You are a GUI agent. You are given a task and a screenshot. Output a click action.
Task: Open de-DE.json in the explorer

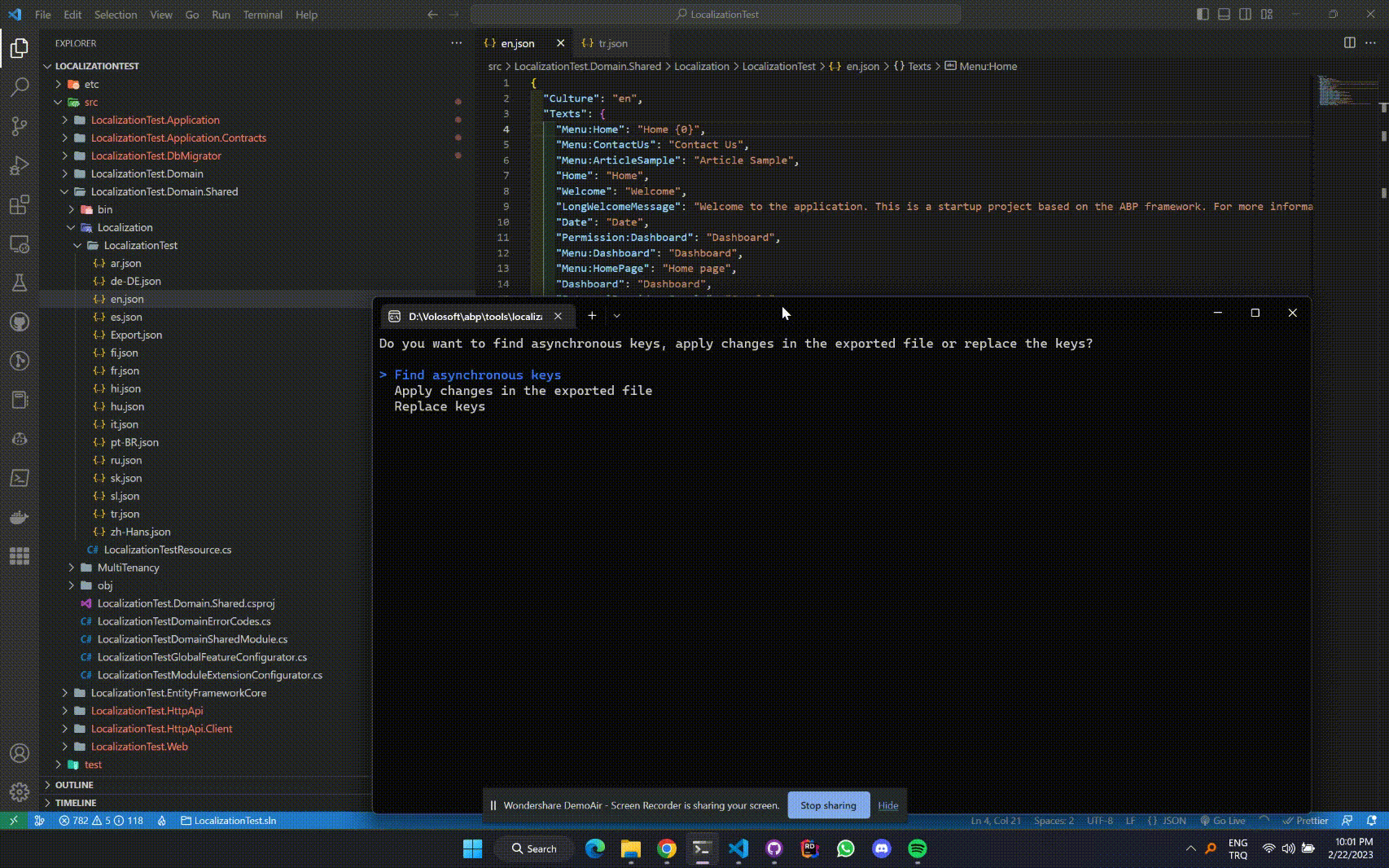pyautogui.click(x=135, y=281)
